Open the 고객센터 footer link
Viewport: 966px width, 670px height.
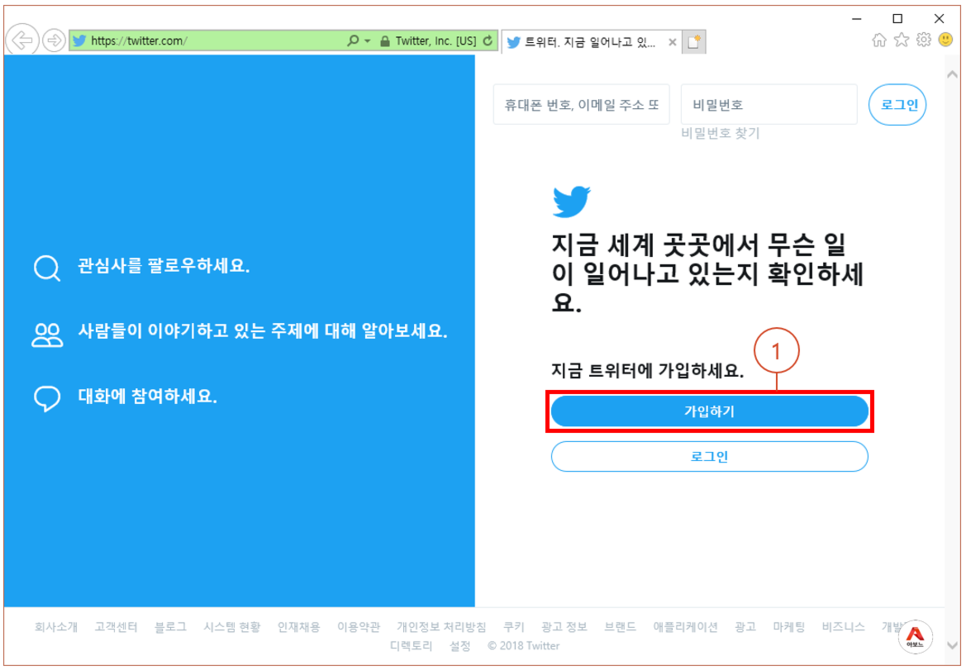[116, 627]
